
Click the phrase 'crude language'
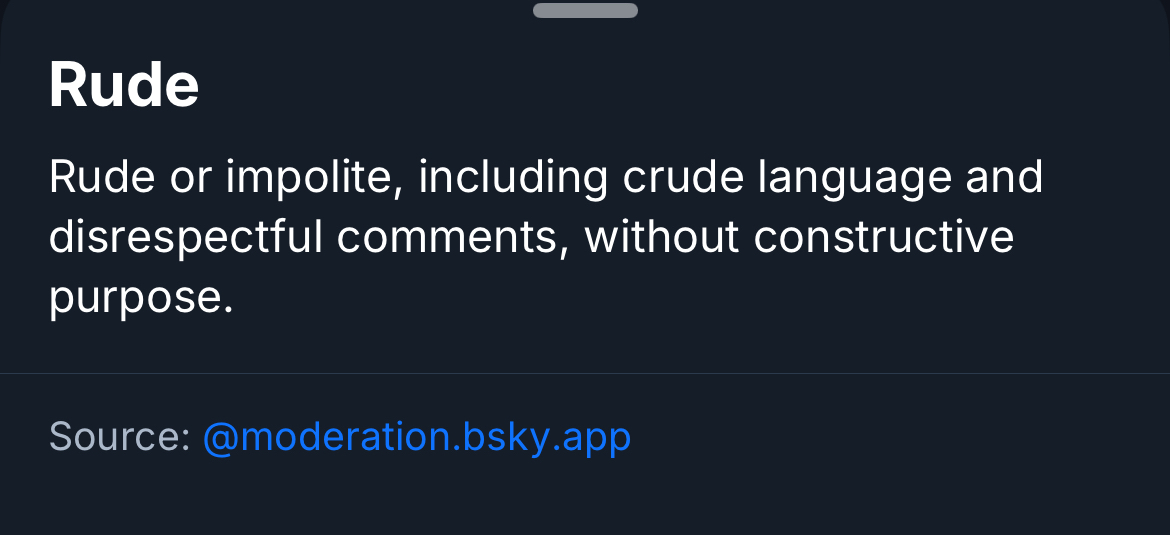click(x=788, y=178)
